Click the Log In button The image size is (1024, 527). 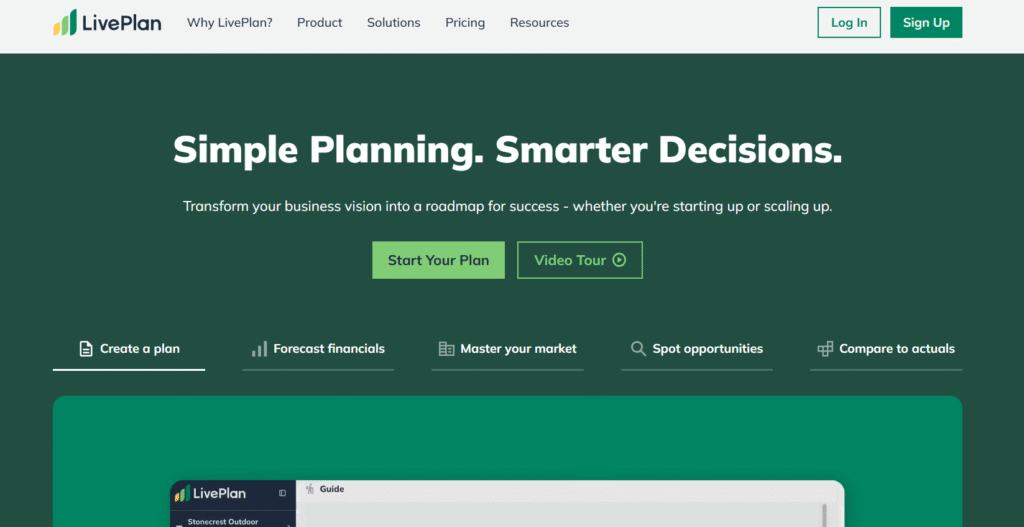point(849,23)
